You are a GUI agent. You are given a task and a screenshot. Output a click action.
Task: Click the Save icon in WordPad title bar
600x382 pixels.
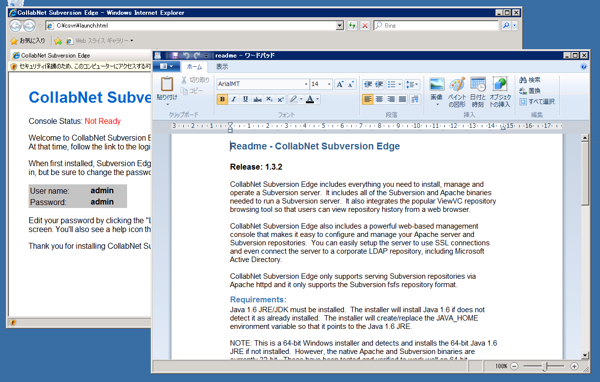pyautogui.click(x=175, y=56)
